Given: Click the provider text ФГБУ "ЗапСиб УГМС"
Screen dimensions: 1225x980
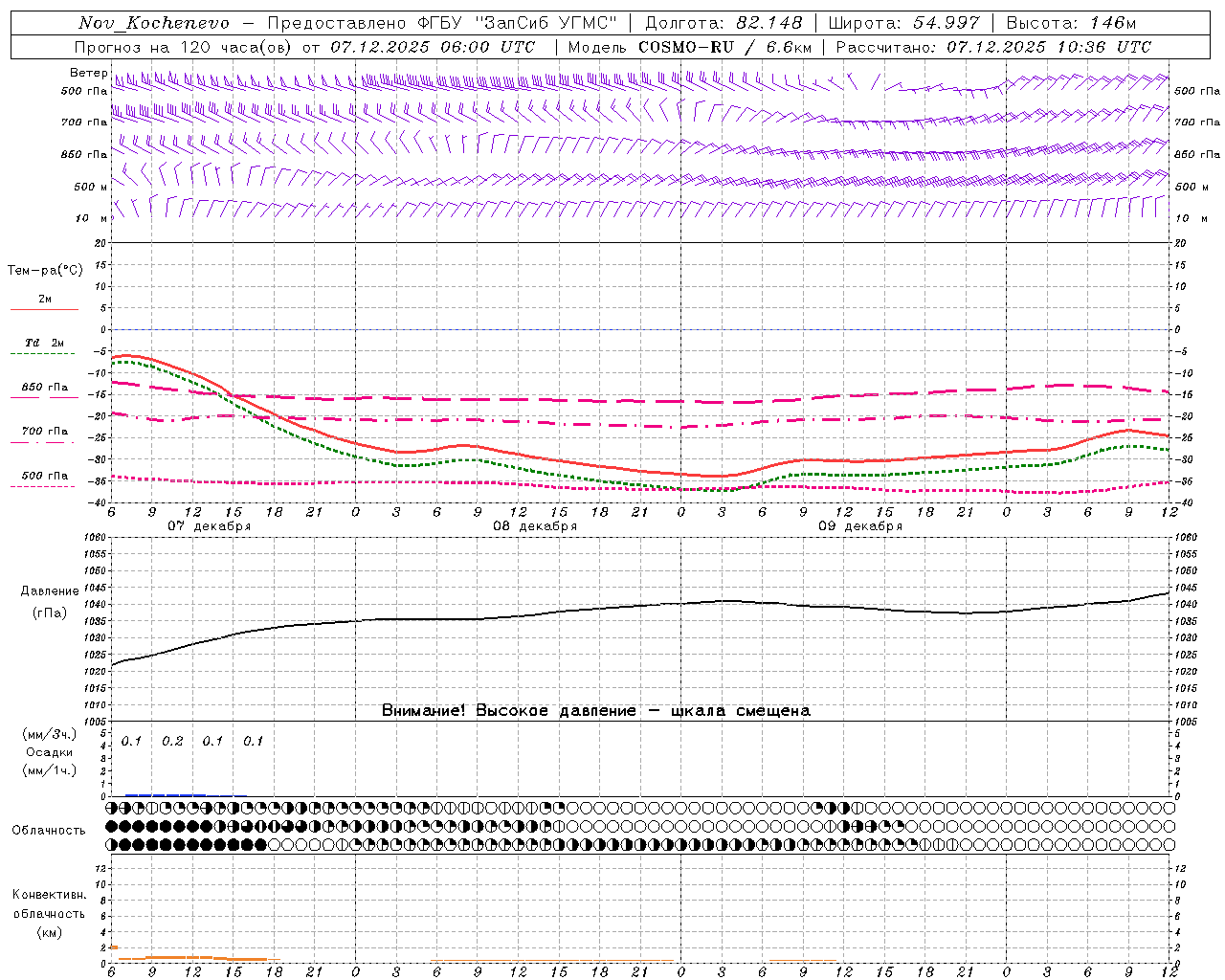Looking at the screenshot, I should pyautogui.click(x=518, y=23).
